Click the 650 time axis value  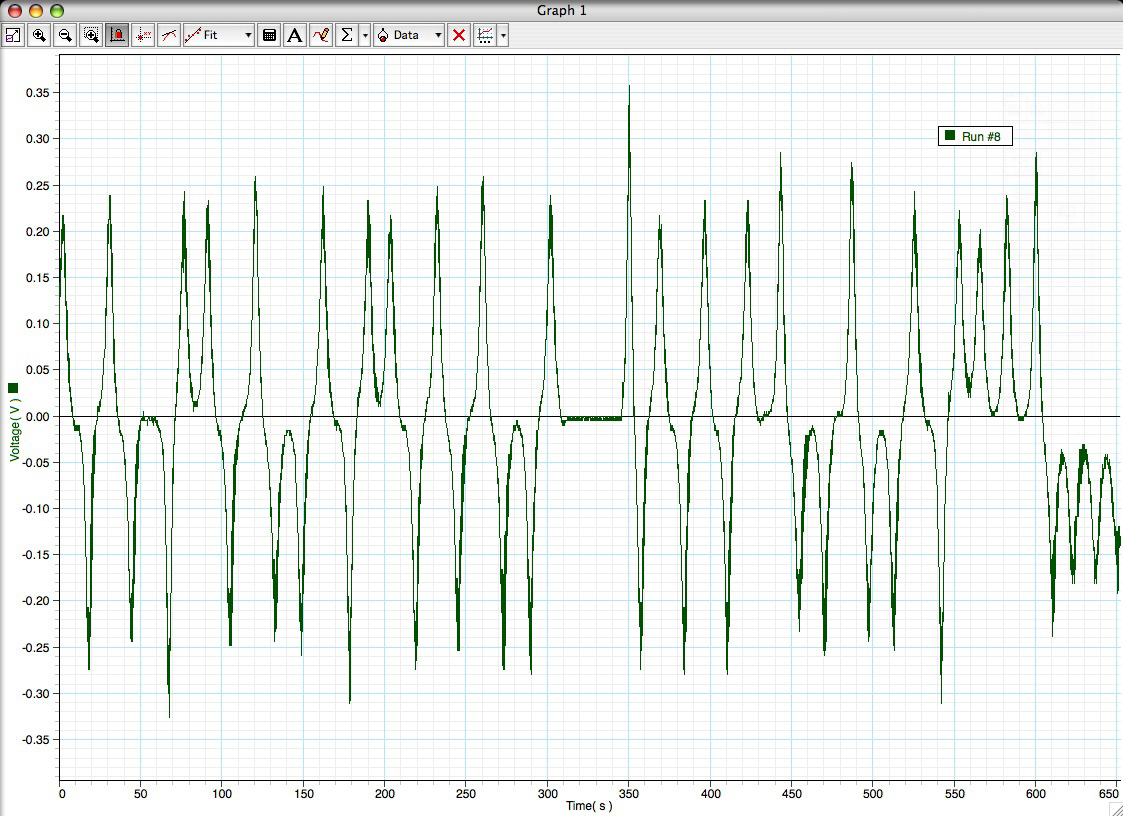(x=1107, y=794)
